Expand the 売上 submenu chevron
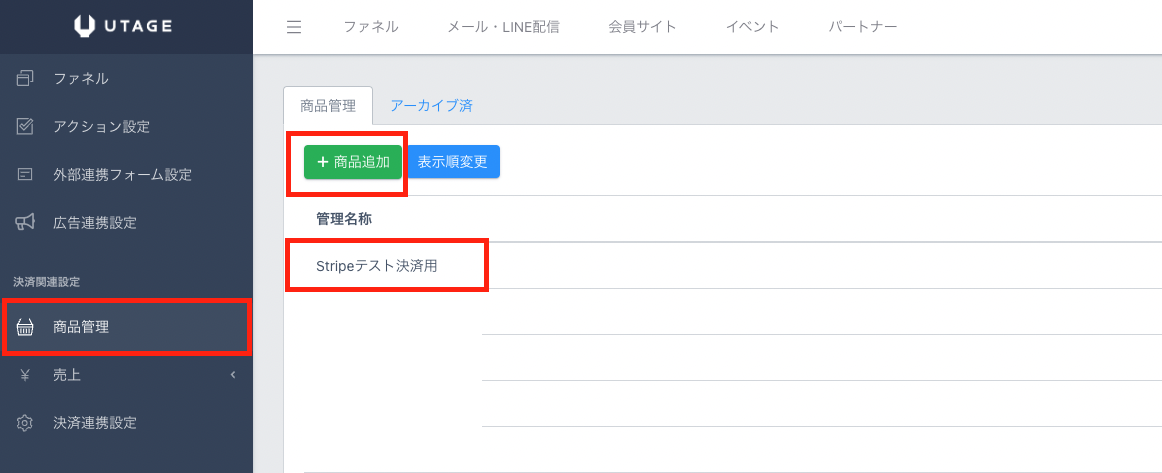The image size is (1162, 473). (x=233, y=375)
